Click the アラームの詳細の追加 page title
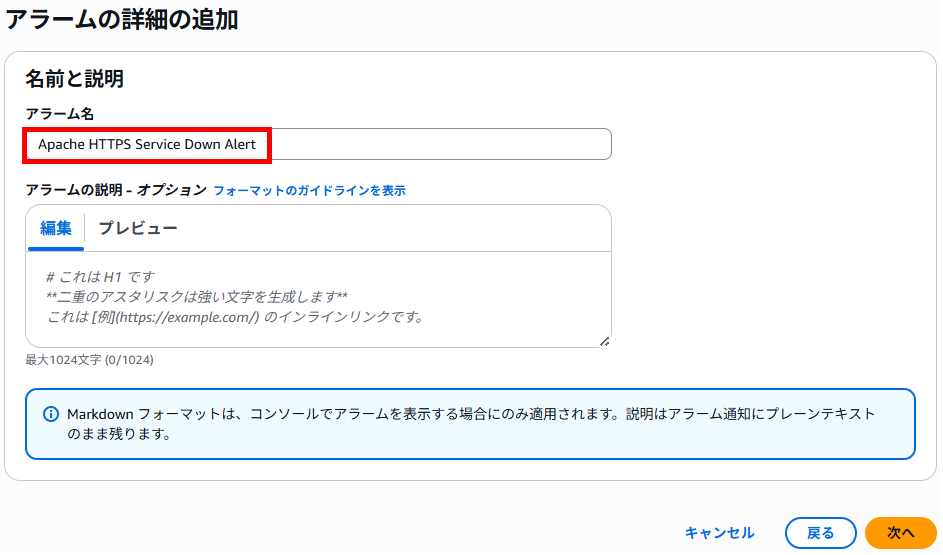This screenshot has width=943, height=555. 122,19
